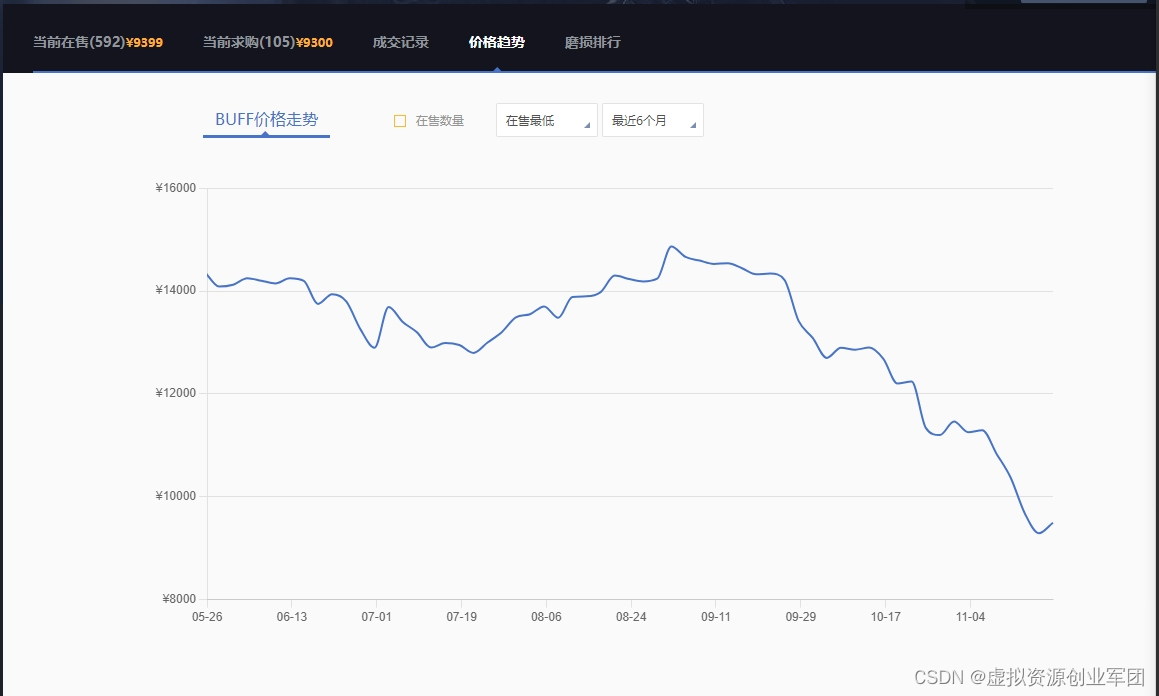The width and height of the screenshot is (1159, 696).
Task: Open the 最近6个月 time range dropdown
Action: pos(653,120)
